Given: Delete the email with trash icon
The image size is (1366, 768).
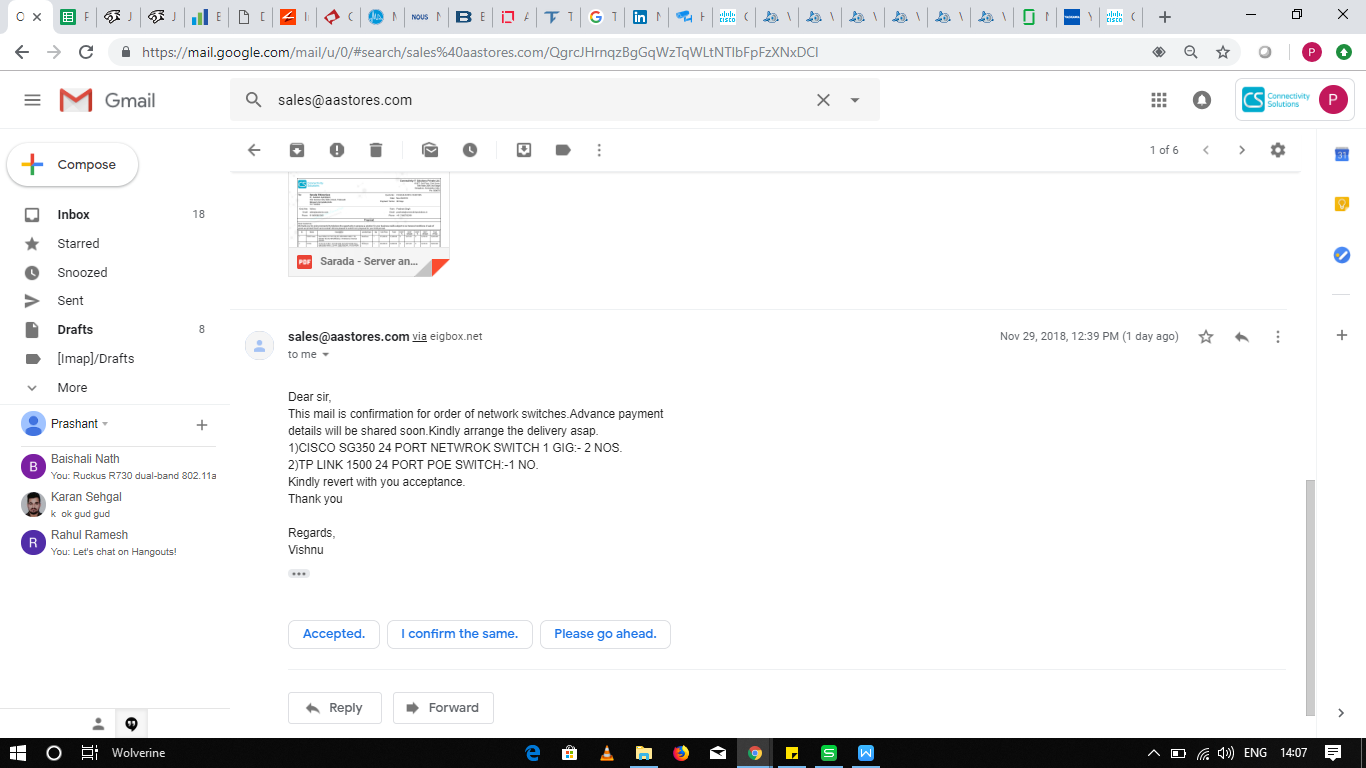Looking at the screenshot, I should [x=376, y=150].
